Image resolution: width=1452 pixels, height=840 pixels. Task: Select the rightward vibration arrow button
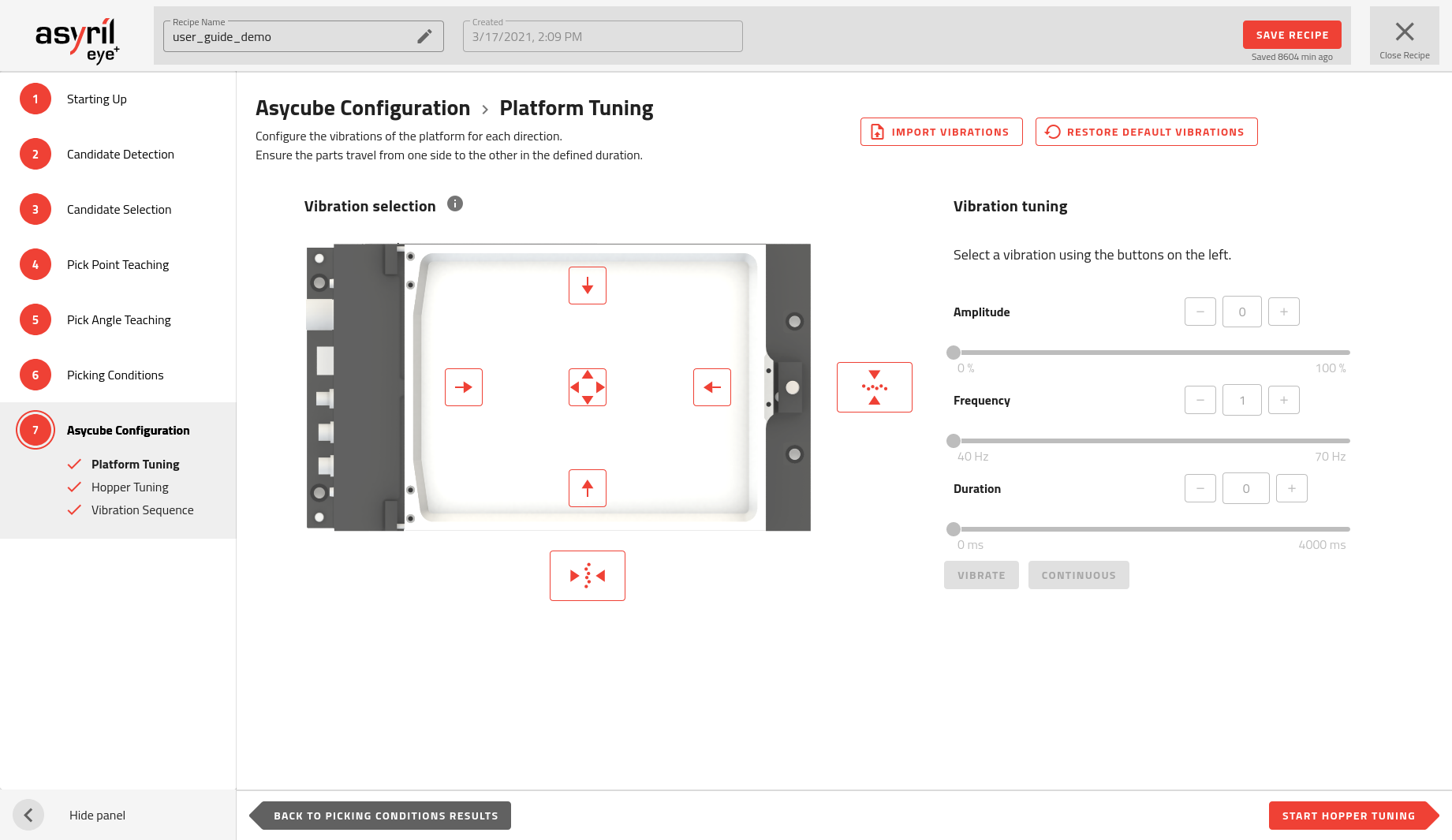point(463,387)
